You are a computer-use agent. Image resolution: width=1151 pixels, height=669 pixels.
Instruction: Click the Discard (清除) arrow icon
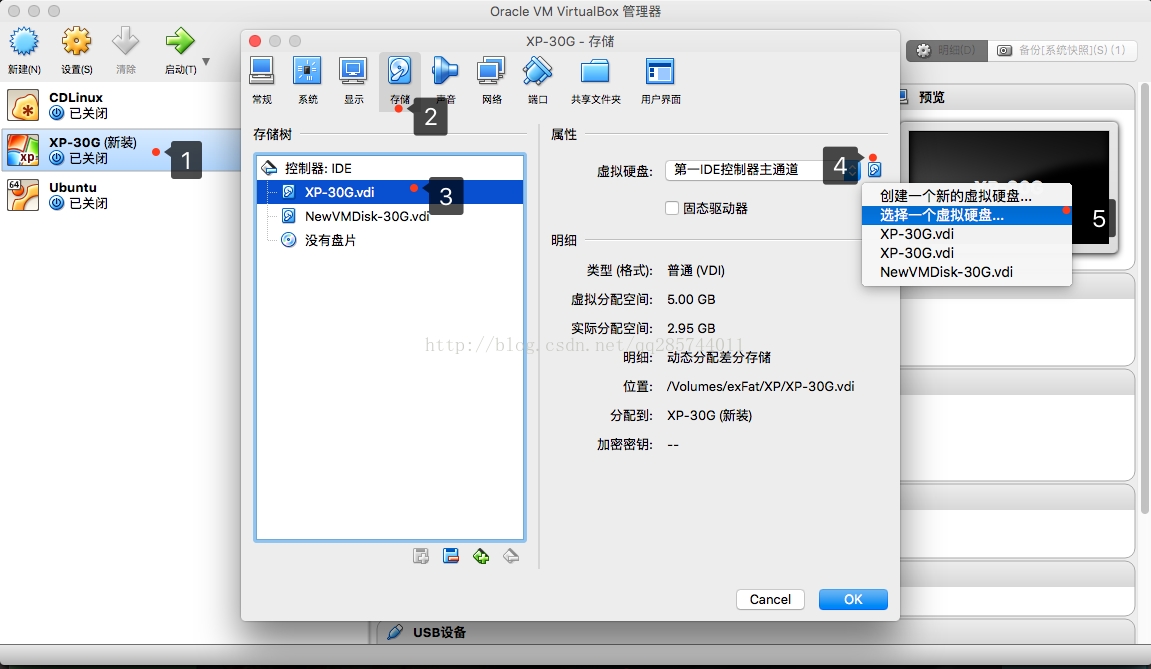click(x=126, y=43)
